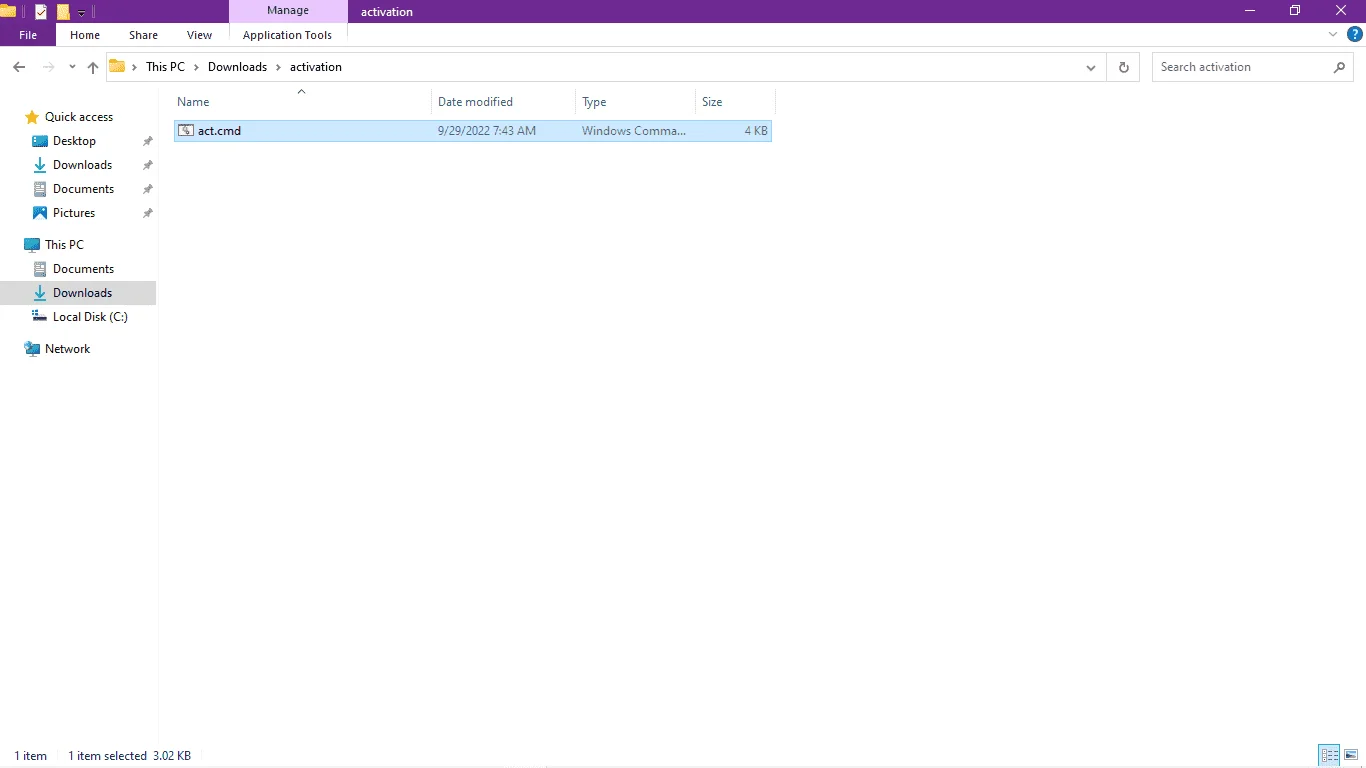Open Local Disk (C:) in navigation pane

(x=90, y=317)
